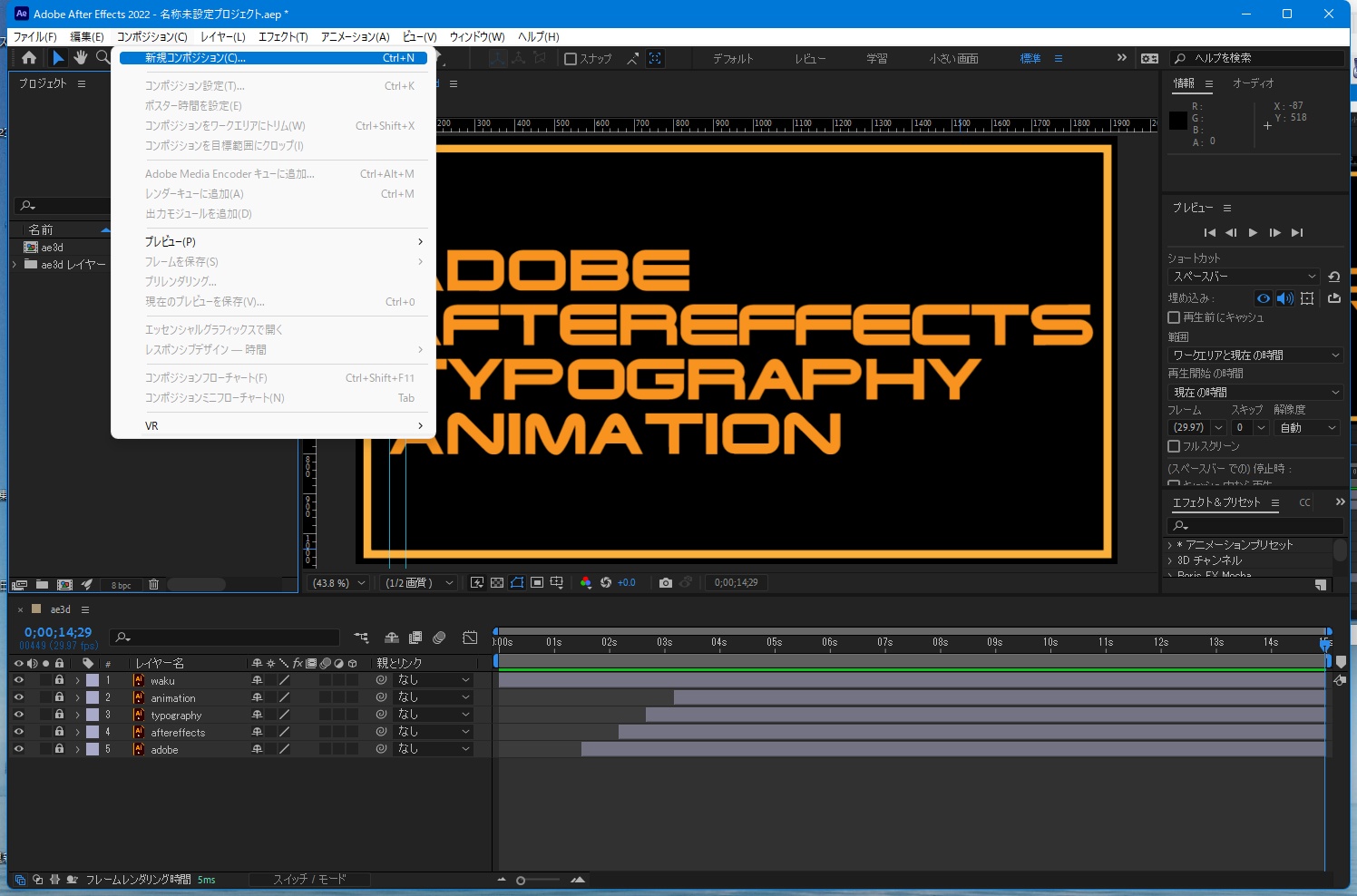Image resolution: width=1357 pixels, height=896 pixels.
Task: Open the composition mini-flowchart in timeline
Action: coord(362,638)
